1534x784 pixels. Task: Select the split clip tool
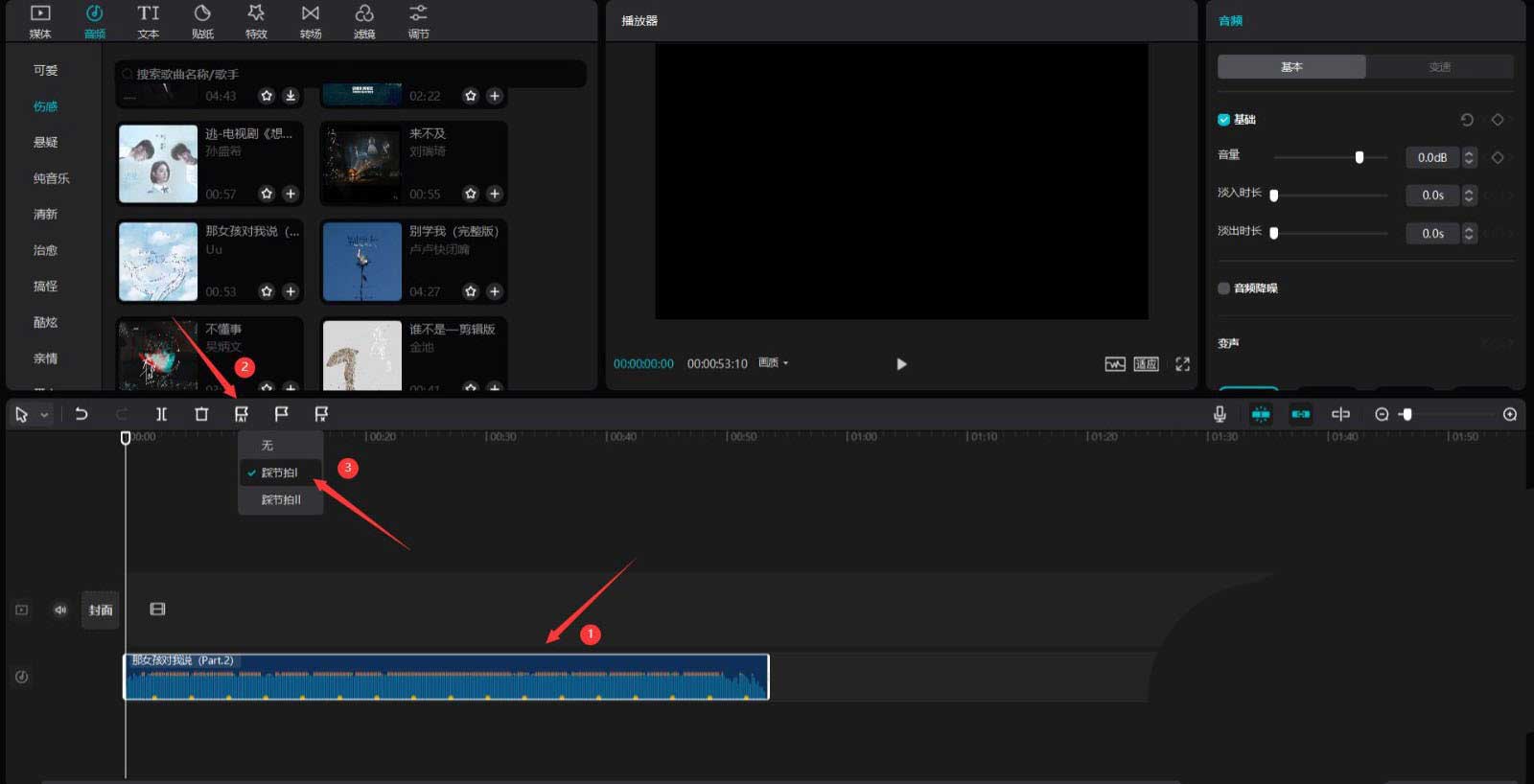click(161, 414)
